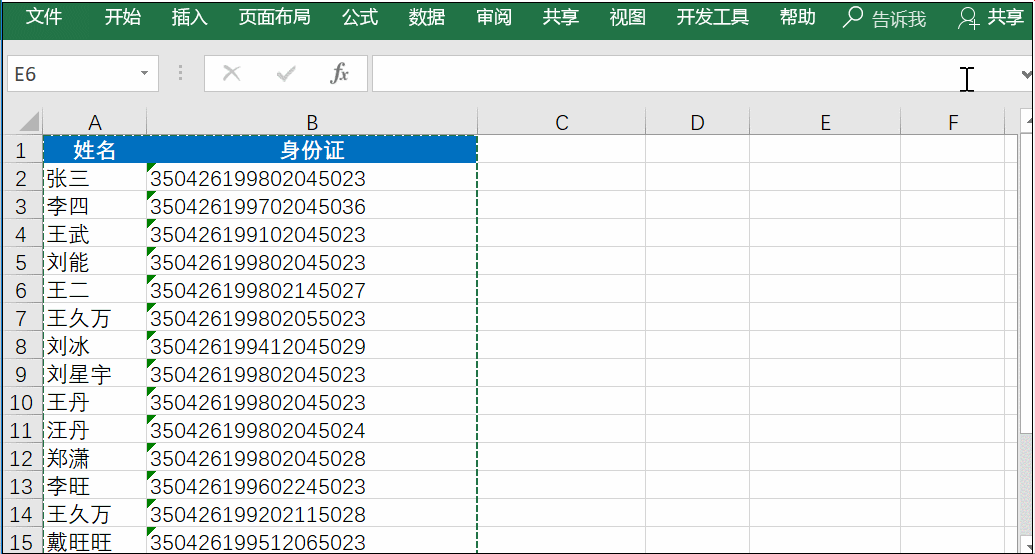Viewport: 1035px width, 554px height.
Task: Open the 文件 menu
Action: pyautogui.click(x=44, y=17)
